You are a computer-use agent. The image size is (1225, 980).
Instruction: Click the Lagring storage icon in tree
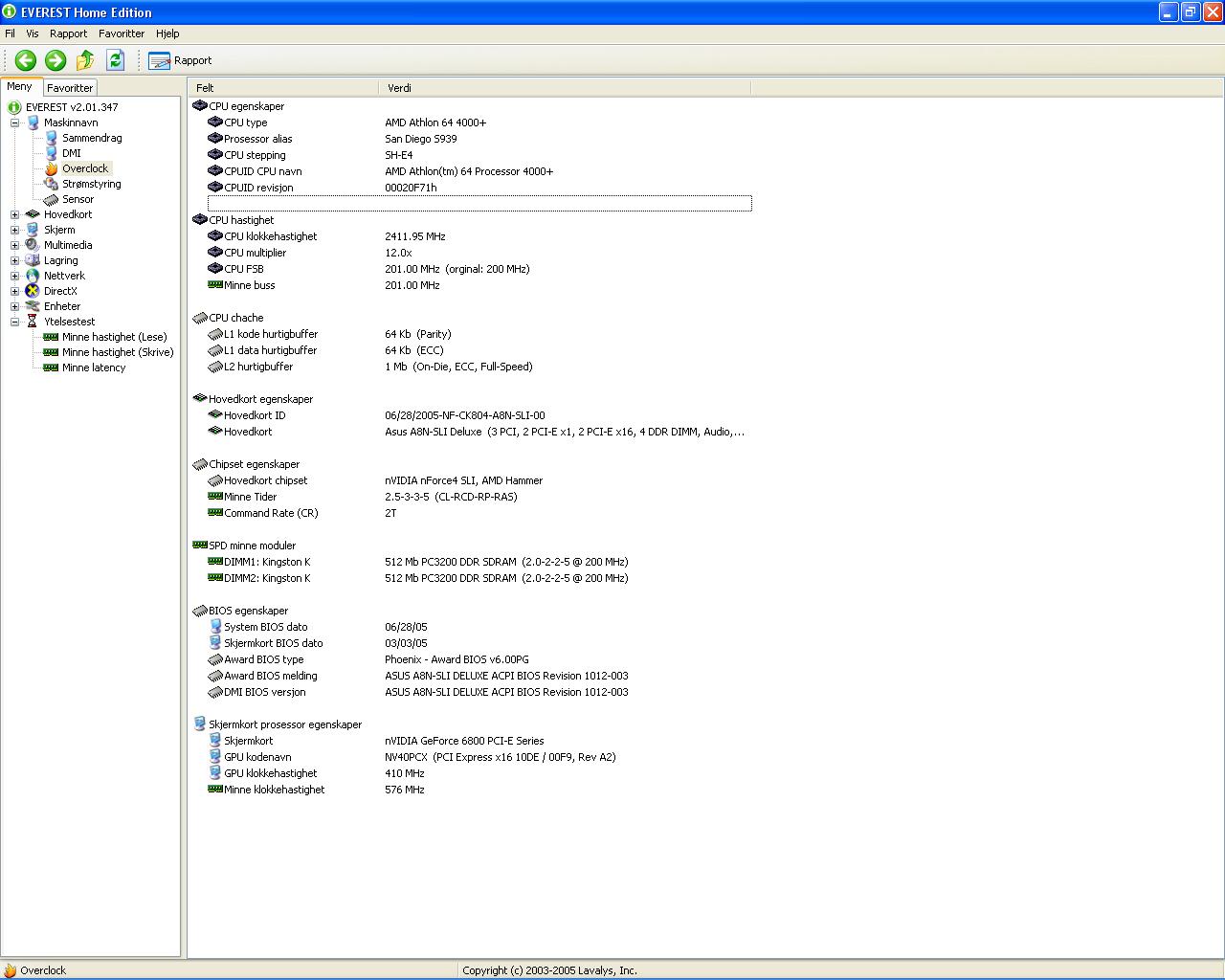coord(33,260)
